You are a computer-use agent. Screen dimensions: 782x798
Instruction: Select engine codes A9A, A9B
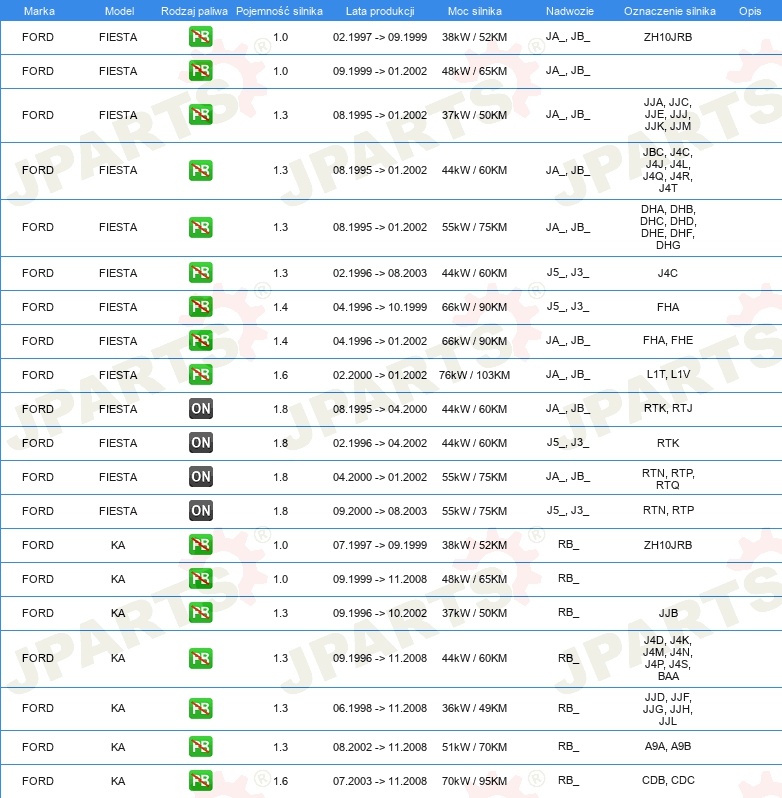point(668,746)
